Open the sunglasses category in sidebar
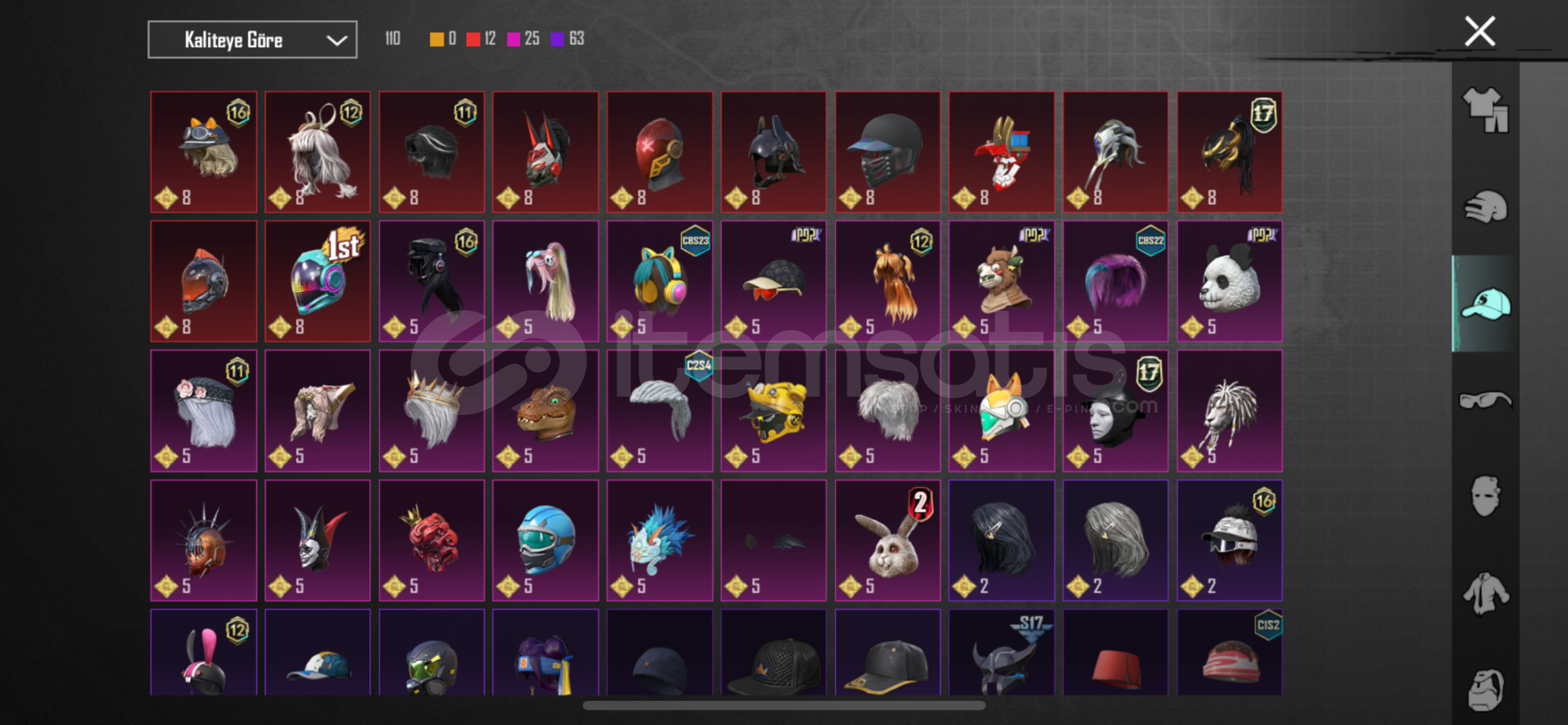1568x725 pixels. [x=1485, y=401]
